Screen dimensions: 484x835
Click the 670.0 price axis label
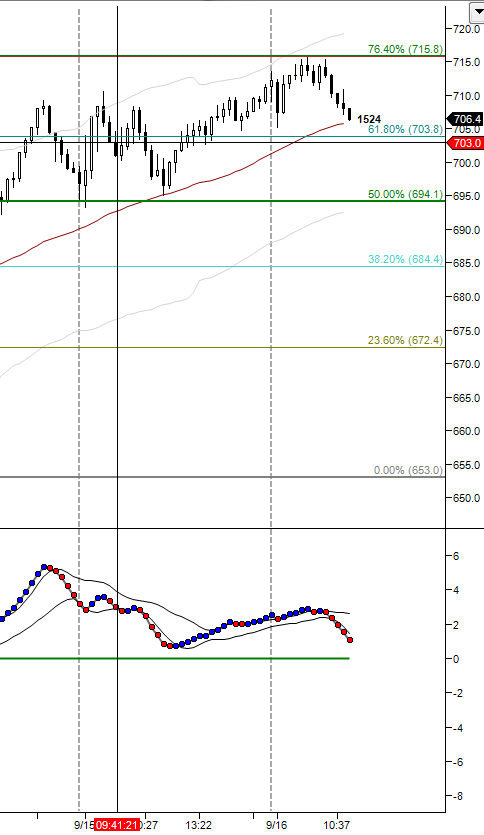(x=466, y=364)
